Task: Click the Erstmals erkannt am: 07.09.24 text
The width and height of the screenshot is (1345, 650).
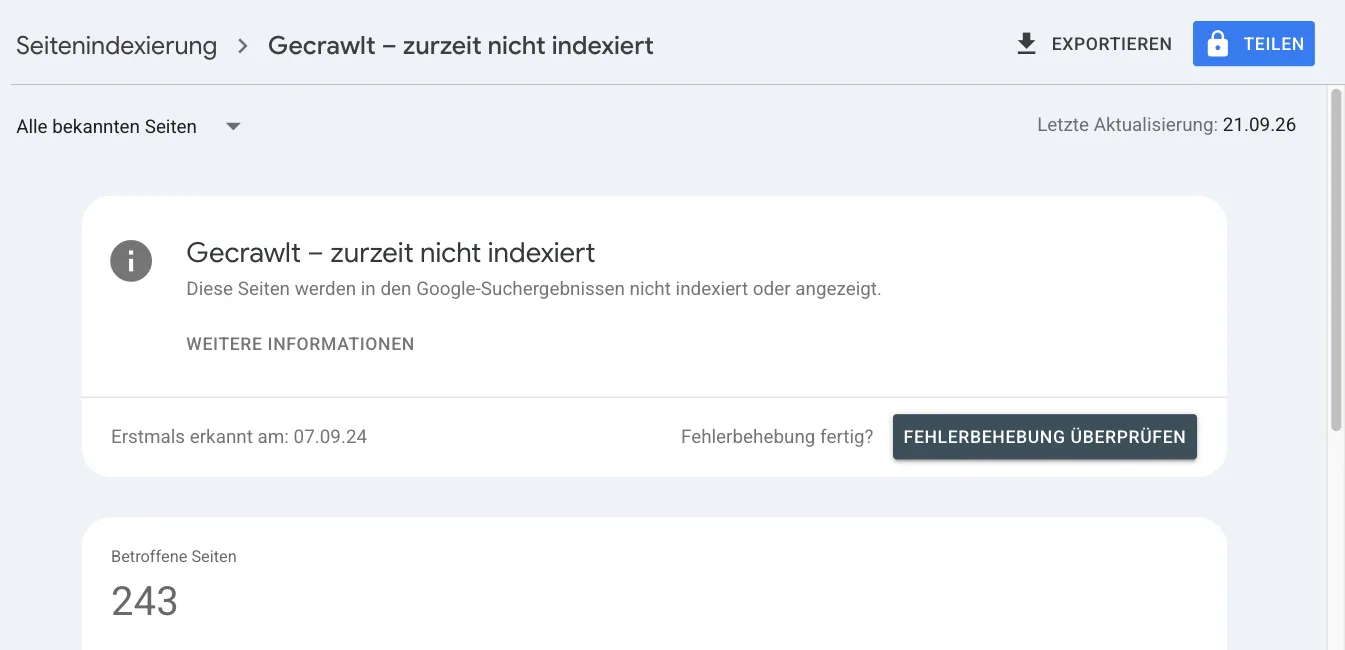Action: (x=239, y=437)
